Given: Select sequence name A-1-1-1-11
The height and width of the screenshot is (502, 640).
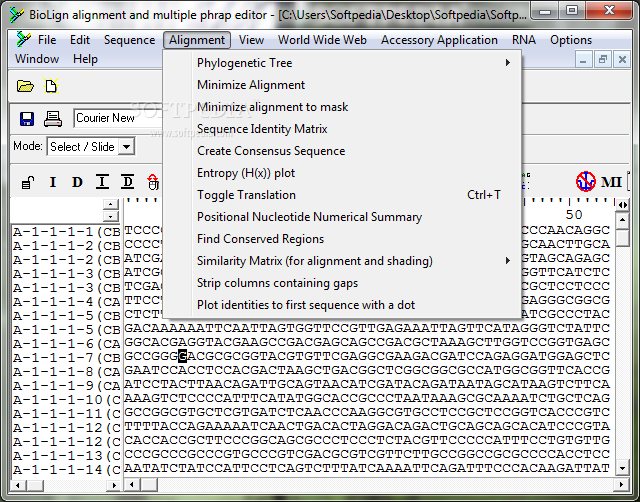Looking at the screenshot, I should pyautogui.click(x=67, y=413).
